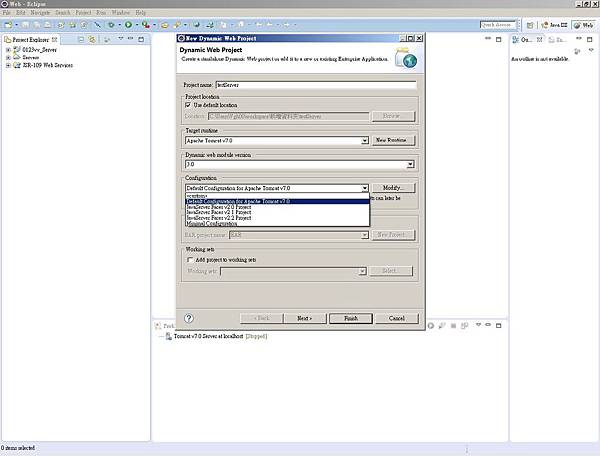Click the Print icon in main toolbar

pos(47,25)
